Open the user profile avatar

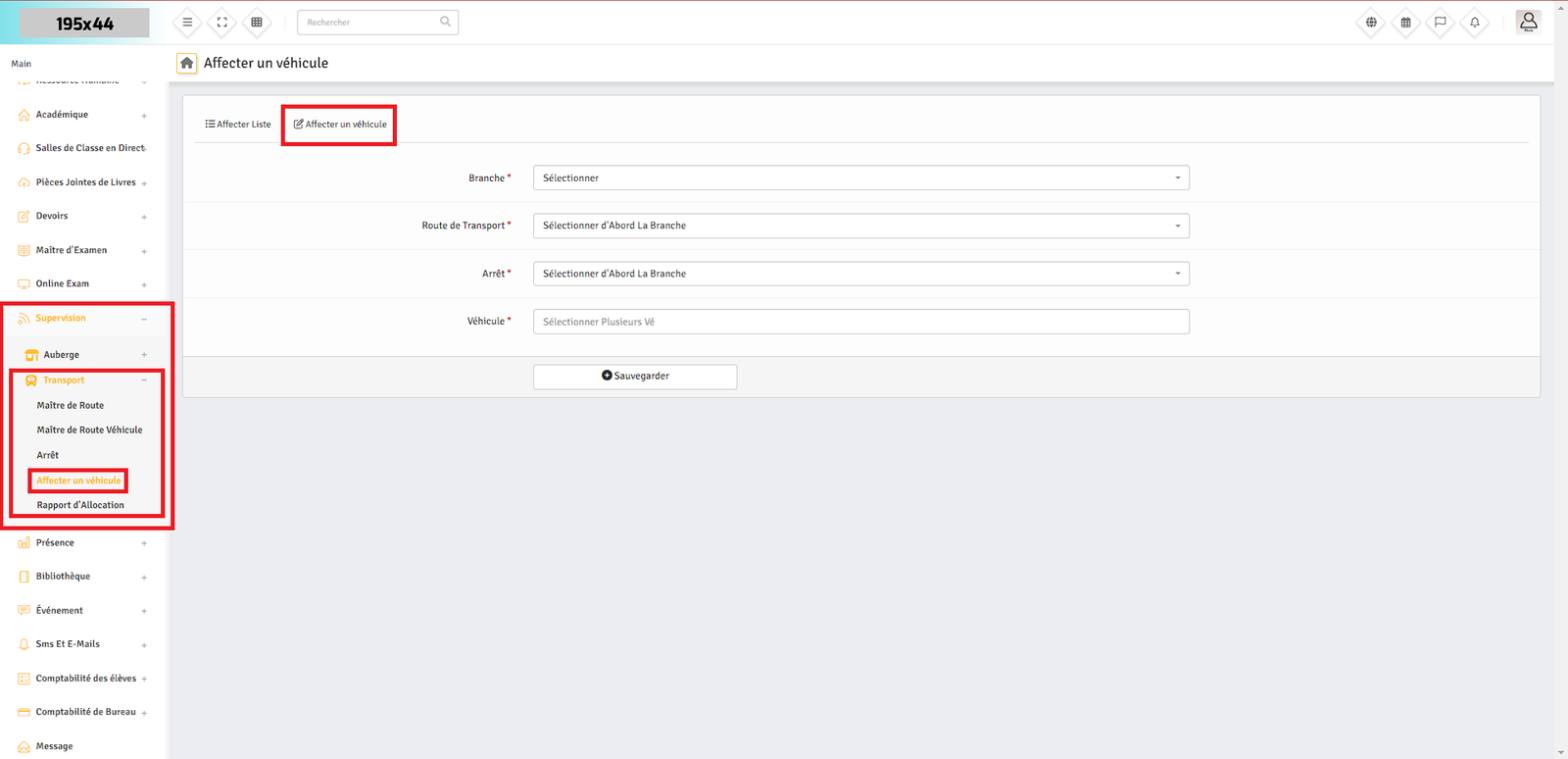1528,22
